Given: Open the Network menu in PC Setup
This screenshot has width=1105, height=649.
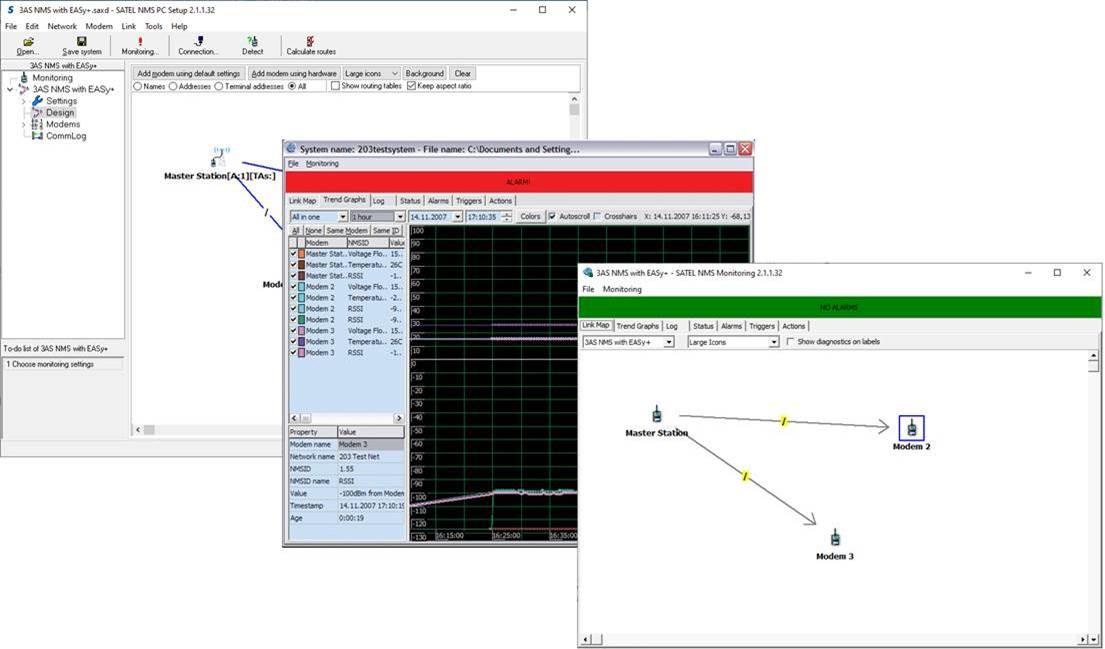Looking at the screenshot, I should pyautogui.click(x=62, y=26).
